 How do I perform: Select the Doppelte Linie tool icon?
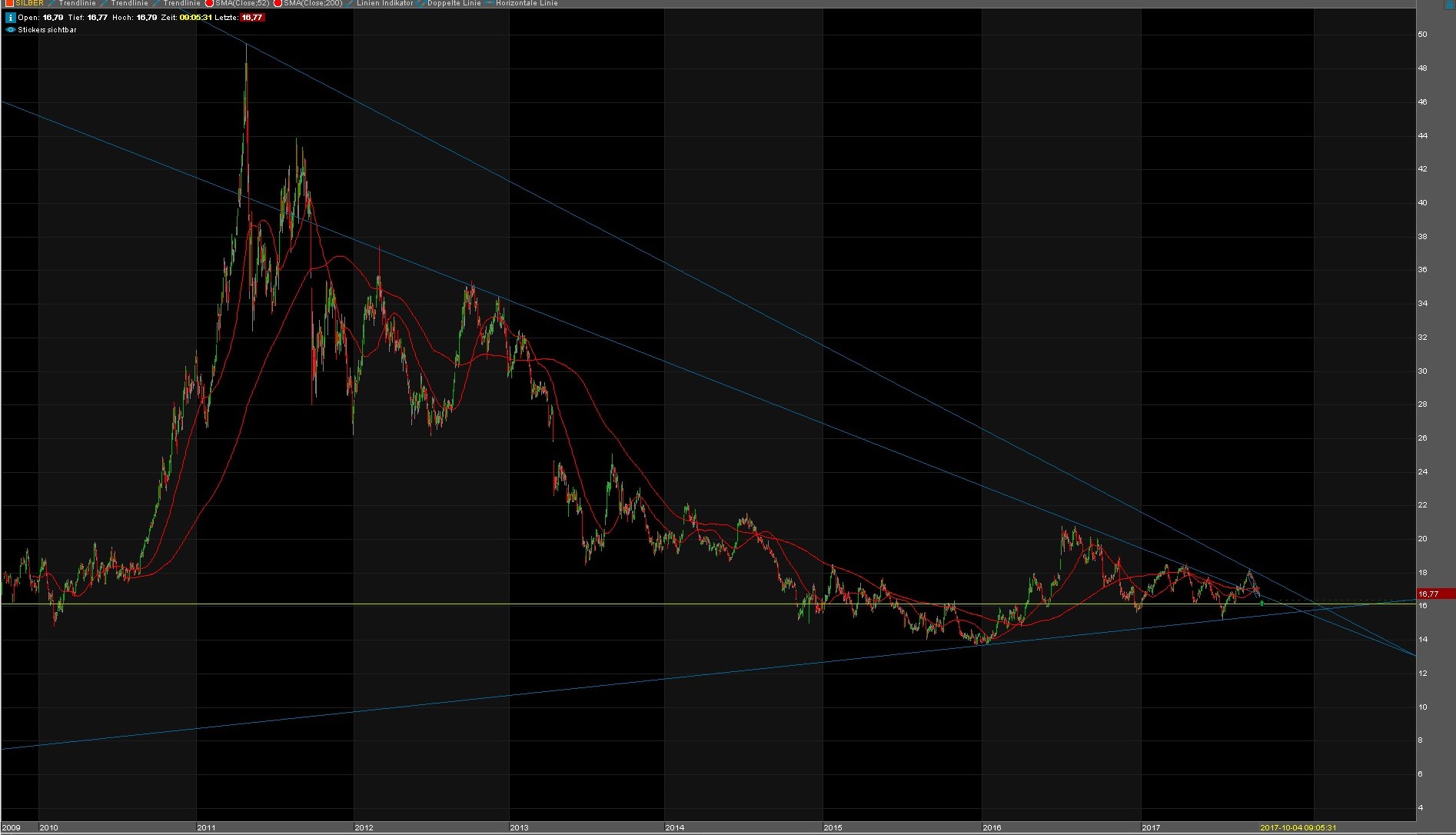421,3
